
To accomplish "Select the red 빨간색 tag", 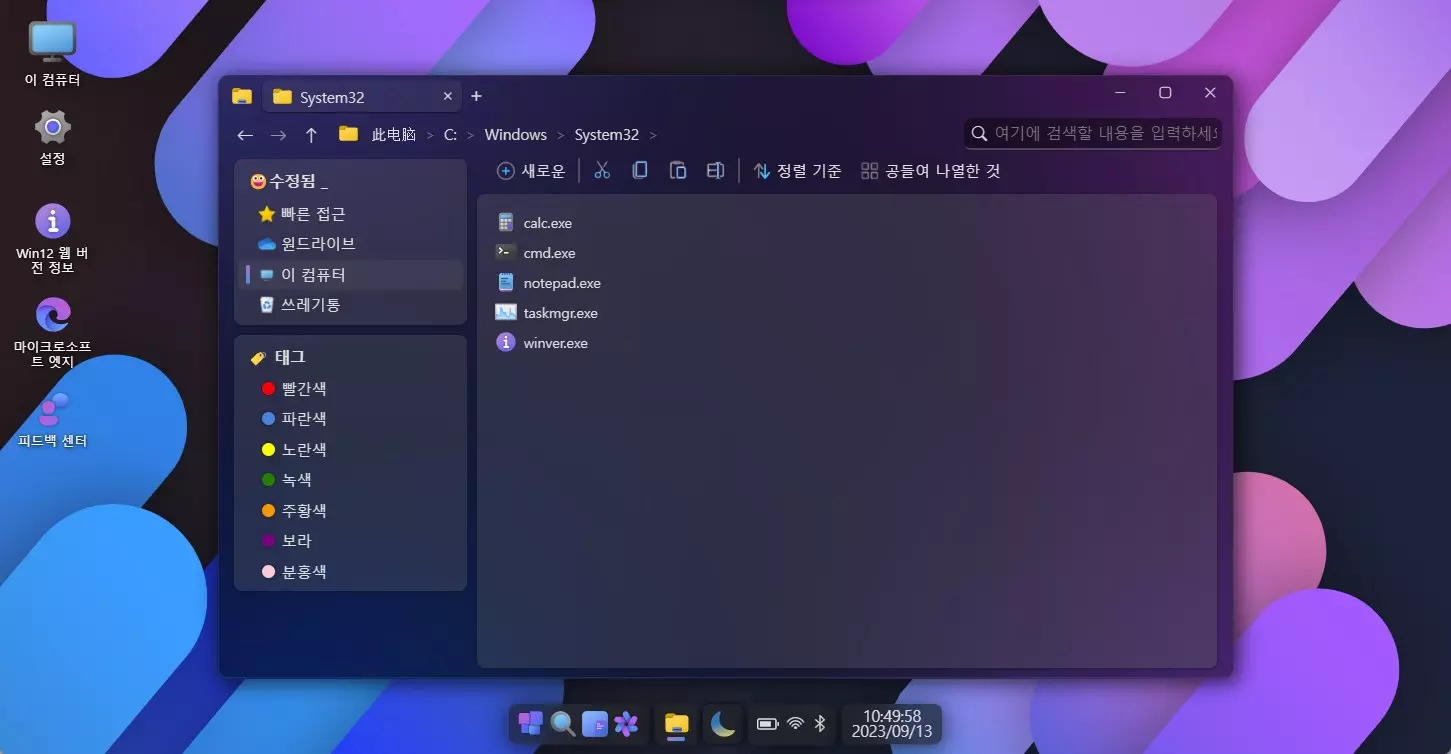I will (x=350, y=388).
